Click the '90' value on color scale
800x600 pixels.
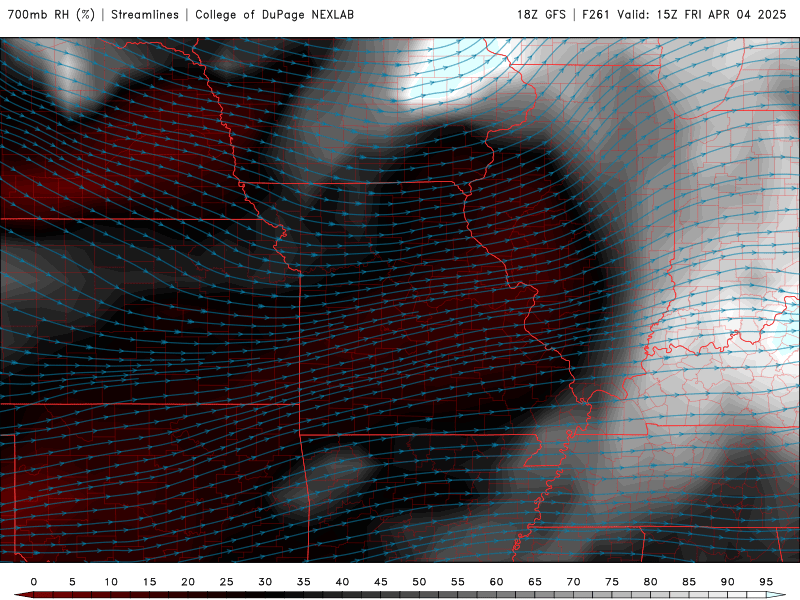click(x=727, y=582)
